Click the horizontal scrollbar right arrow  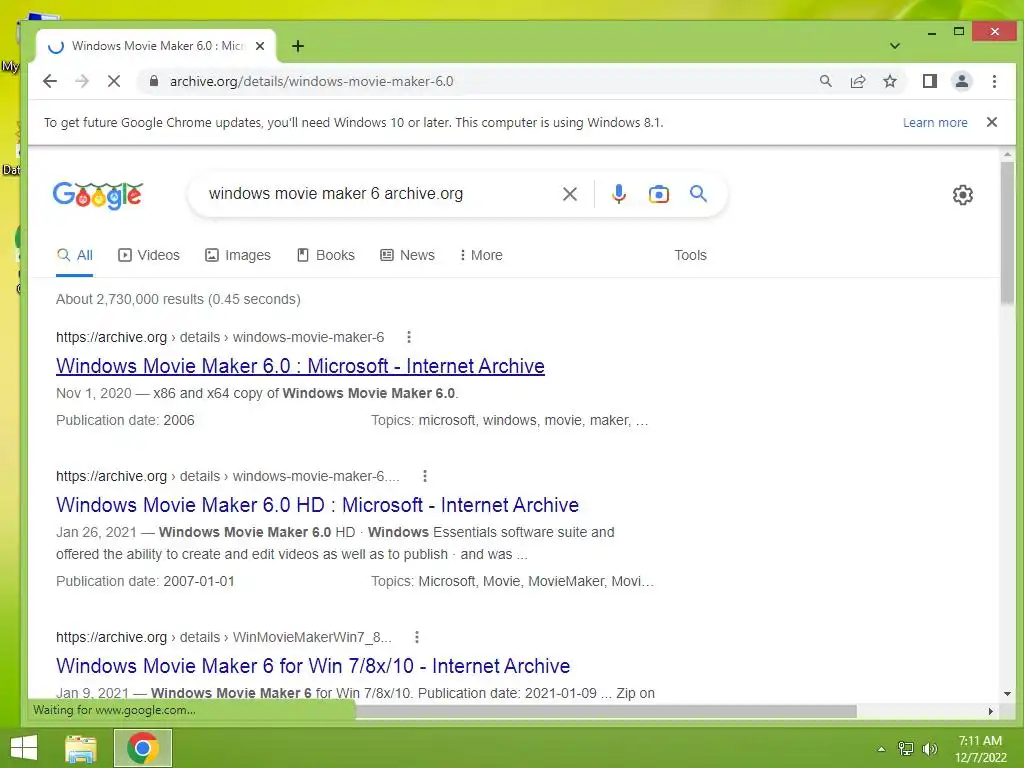[x=990, y=711]
